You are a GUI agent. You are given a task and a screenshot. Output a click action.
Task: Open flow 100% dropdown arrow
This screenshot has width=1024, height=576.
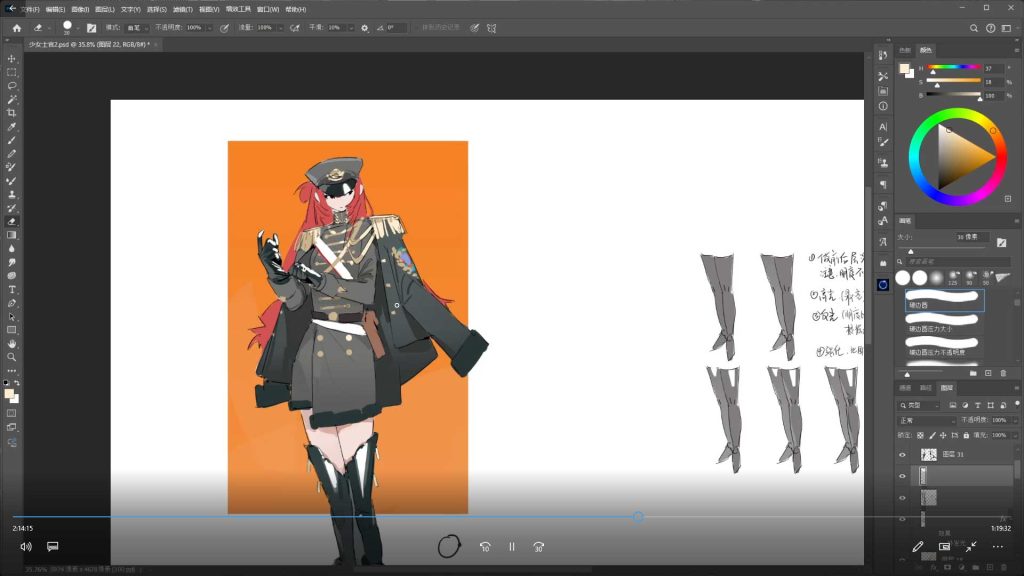pos(280,28)
